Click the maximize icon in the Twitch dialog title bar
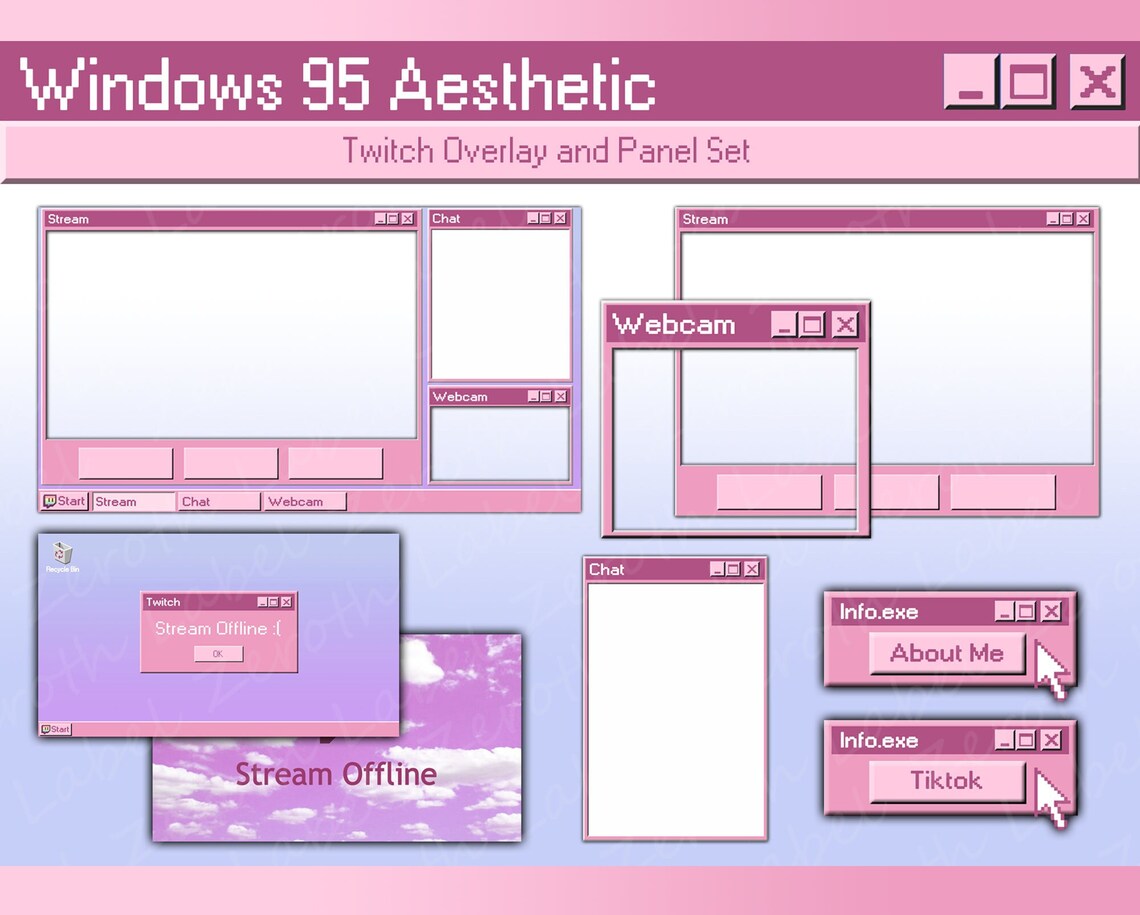This screenshot has width=1140, height=915. tap(273, 603)
